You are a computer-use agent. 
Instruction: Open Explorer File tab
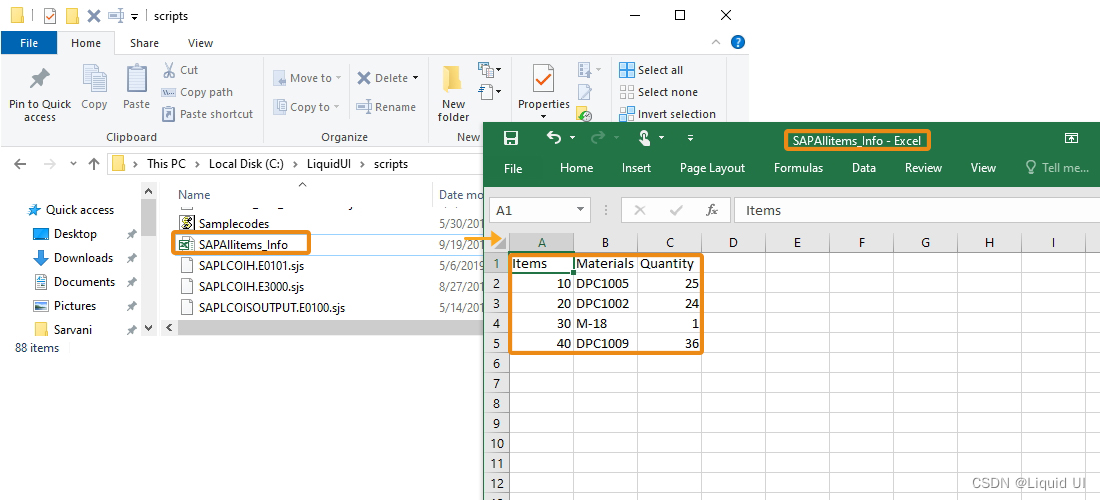click(29, 43)
